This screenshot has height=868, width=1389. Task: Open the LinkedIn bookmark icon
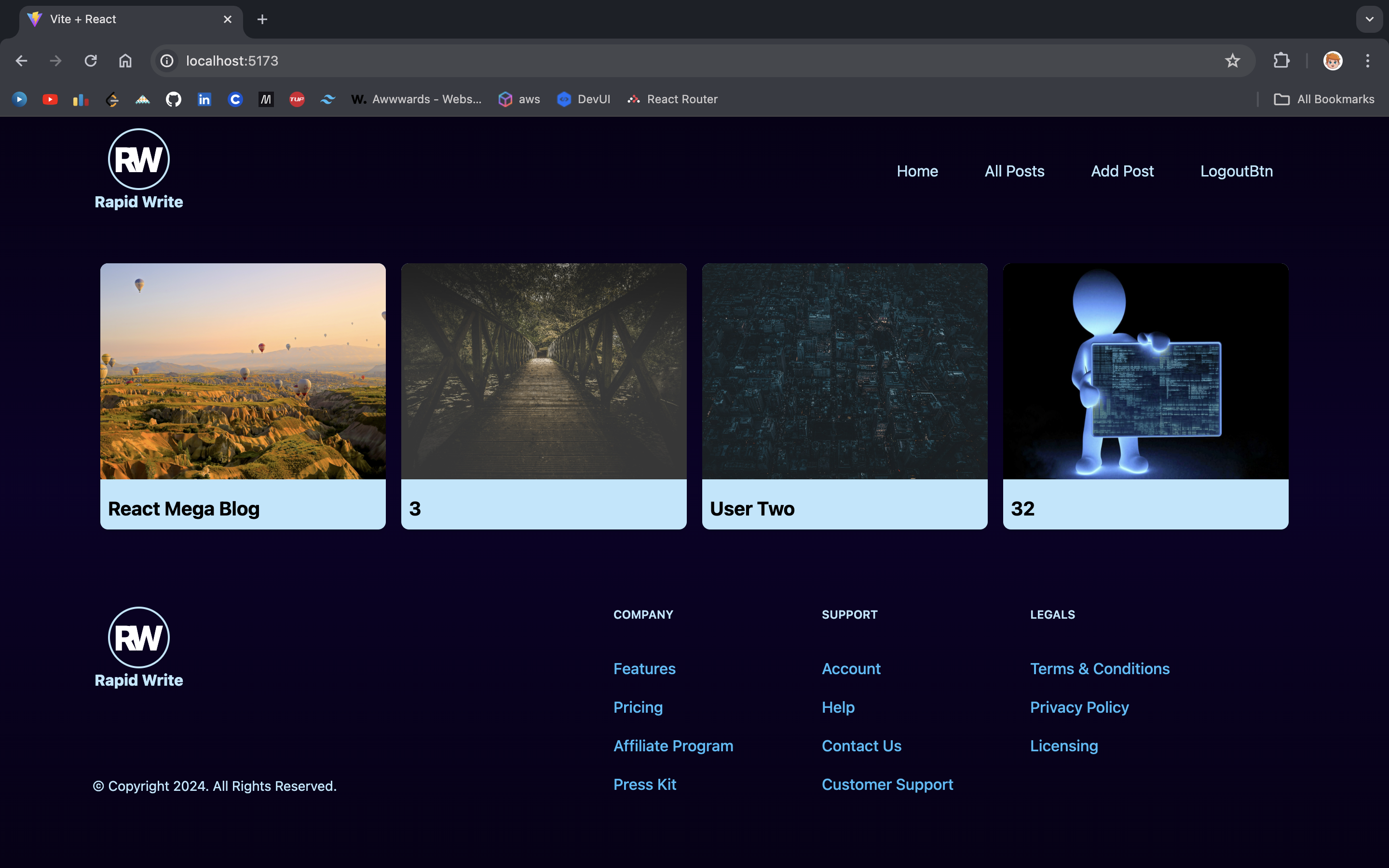click(204, 99)
